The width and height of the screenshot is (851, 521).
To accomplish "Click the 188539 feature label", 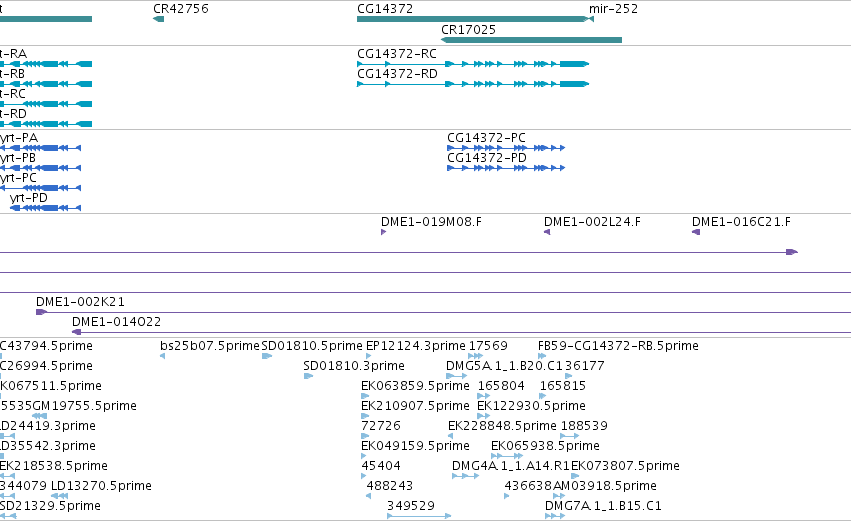I will 584,426.
